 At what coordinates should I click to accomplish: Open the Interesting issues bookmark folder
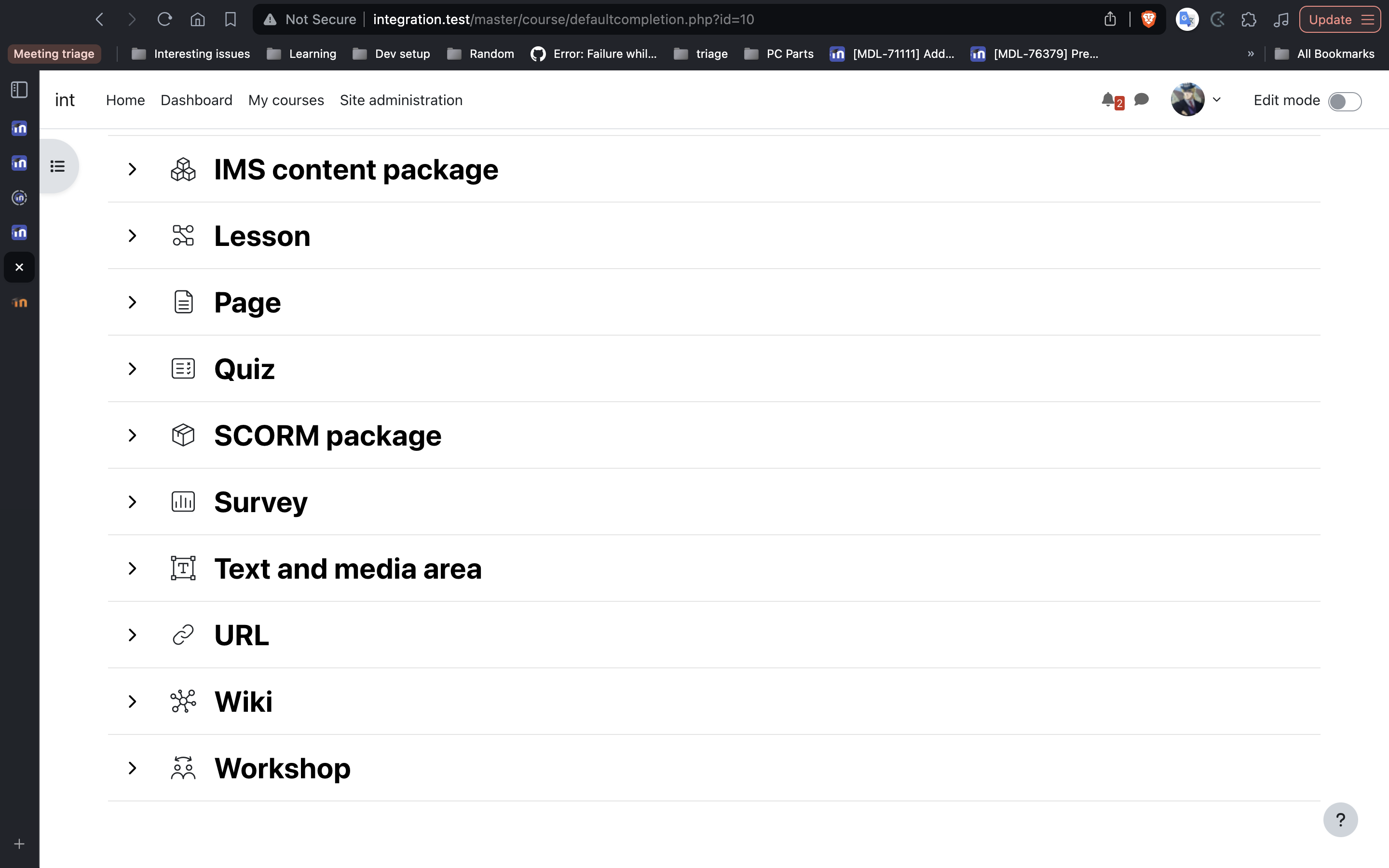(x=191, y=54)
